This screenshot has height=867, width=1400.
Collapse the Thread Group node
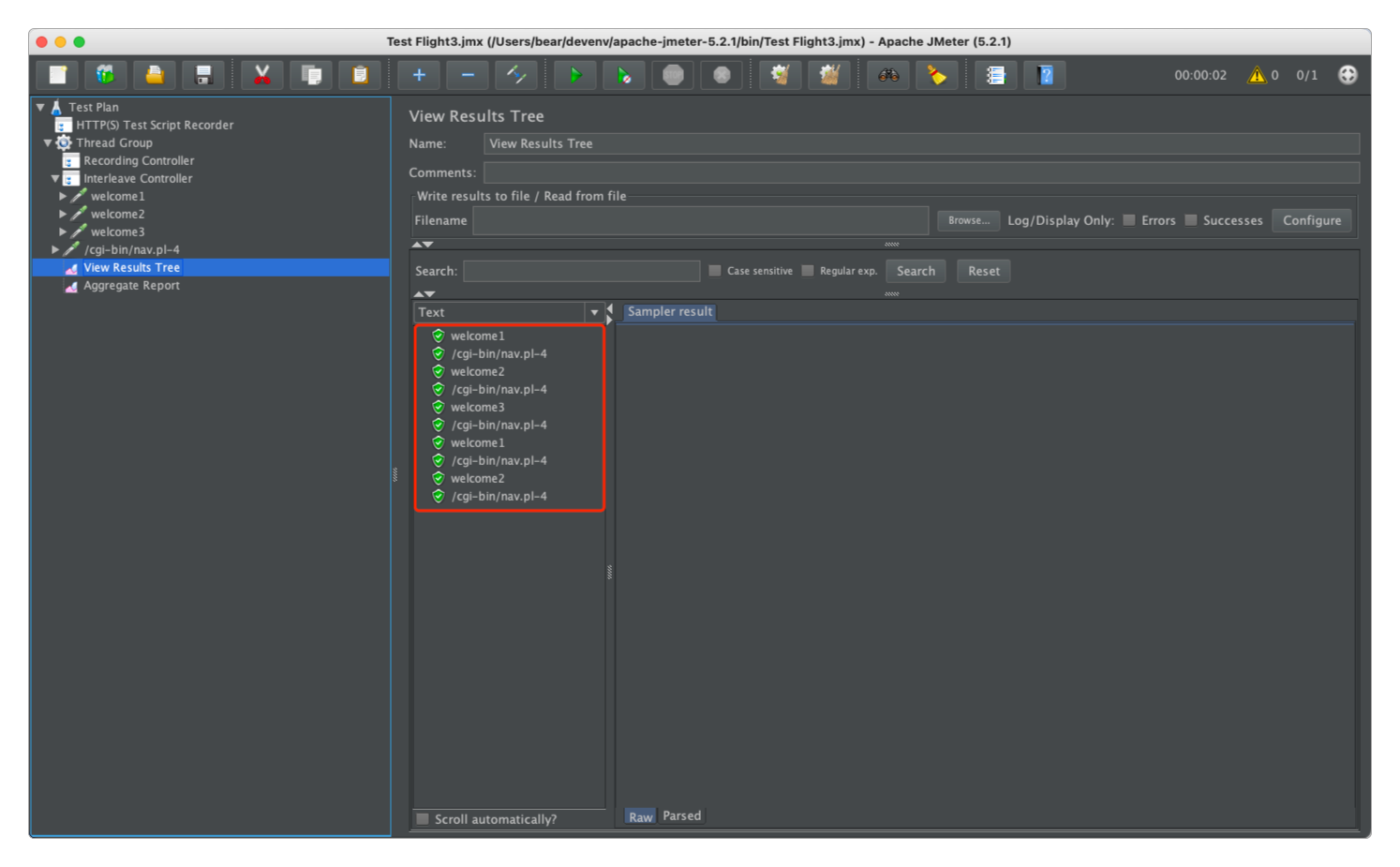(48, 142)
